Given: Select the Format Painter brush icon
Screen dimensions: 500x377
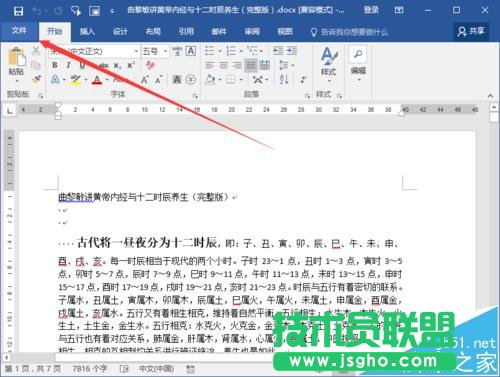Looking at the screenshot, I should (36, 79).
